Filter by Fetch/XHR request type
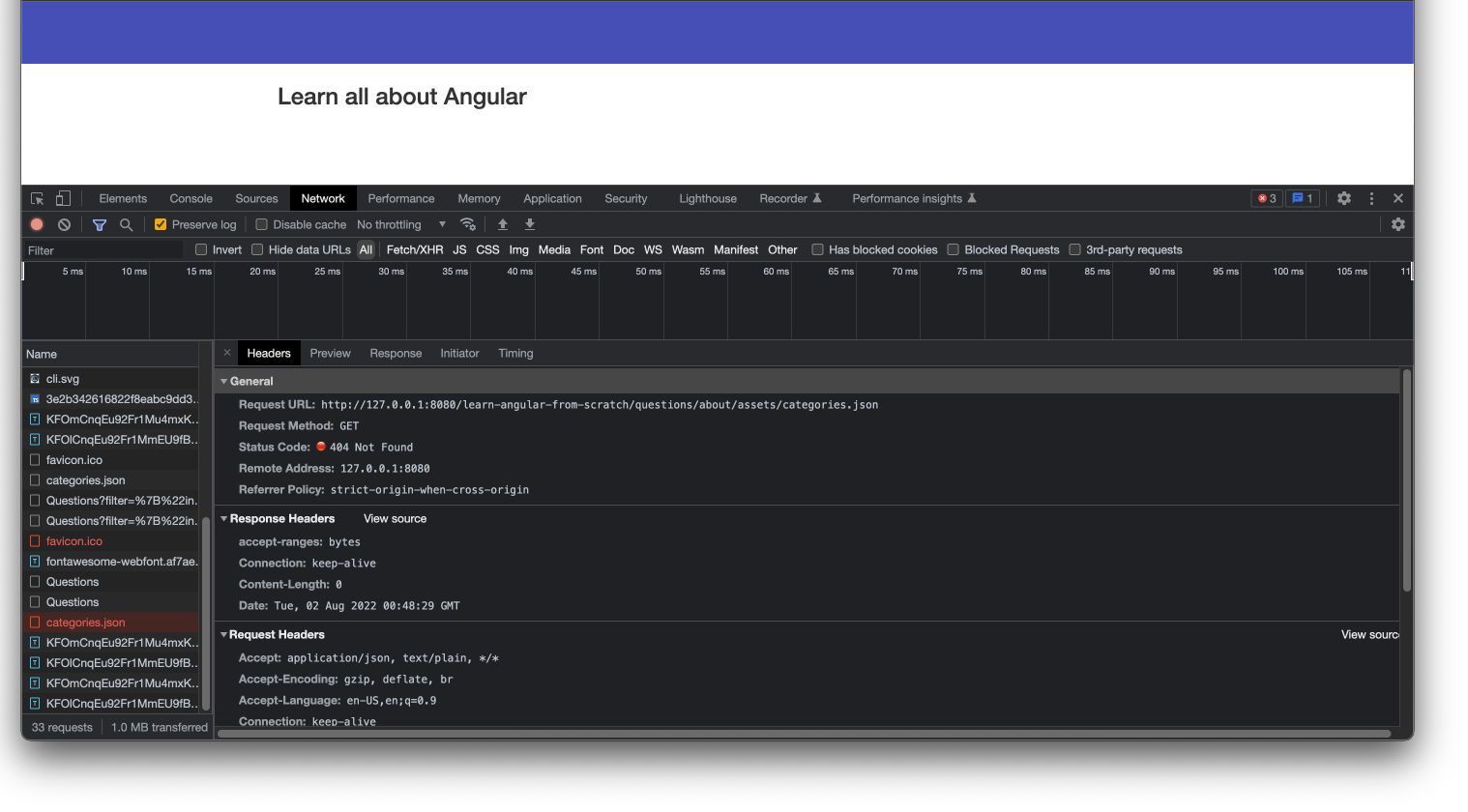Image resolution: width=1468 pixels, height=812 pixels. tap(415, 249)
